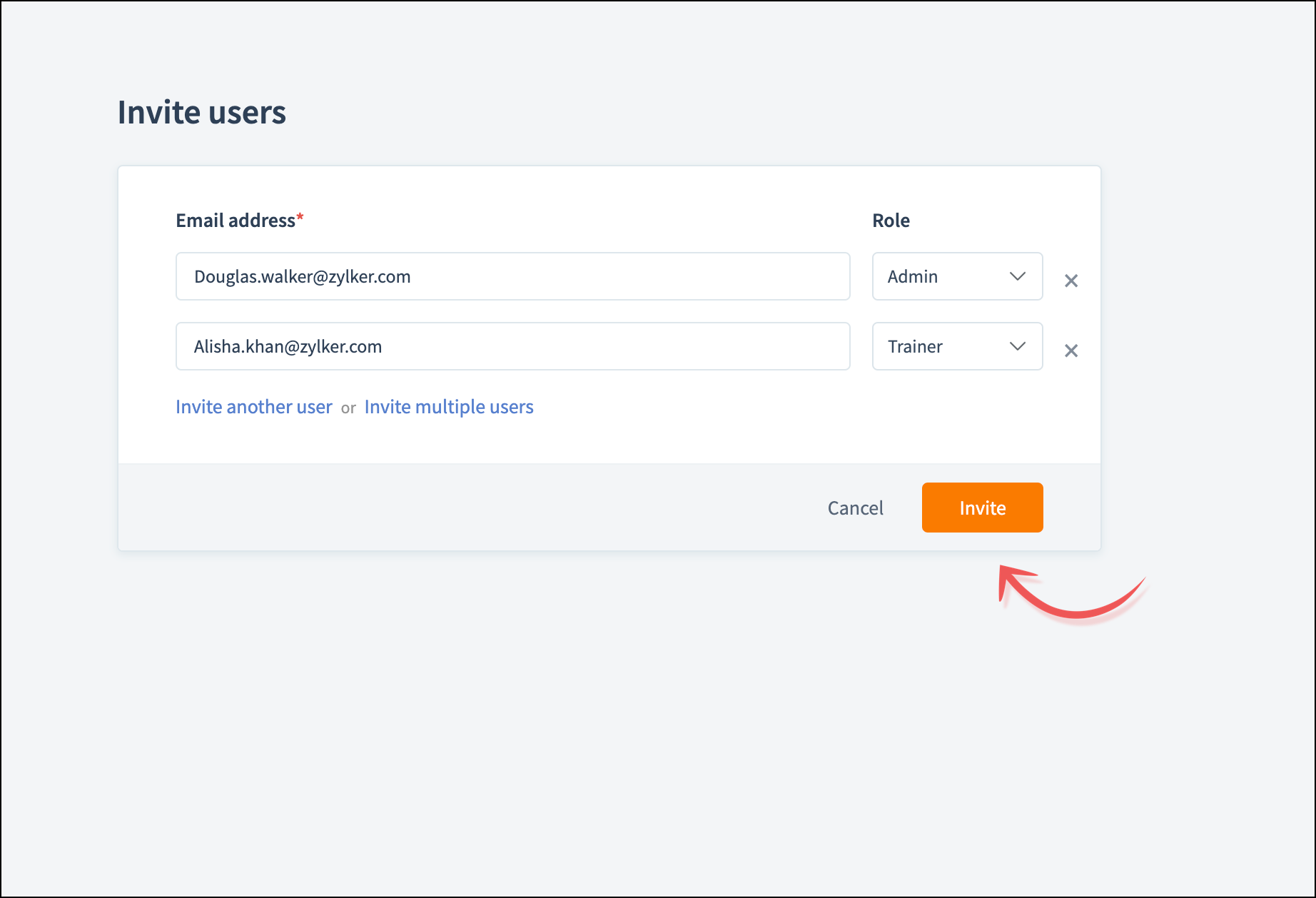This screenshot has height=898, width=1316.
Task: Click the chevron arrow beside Trainer
Action: (x=1017, y=346)
